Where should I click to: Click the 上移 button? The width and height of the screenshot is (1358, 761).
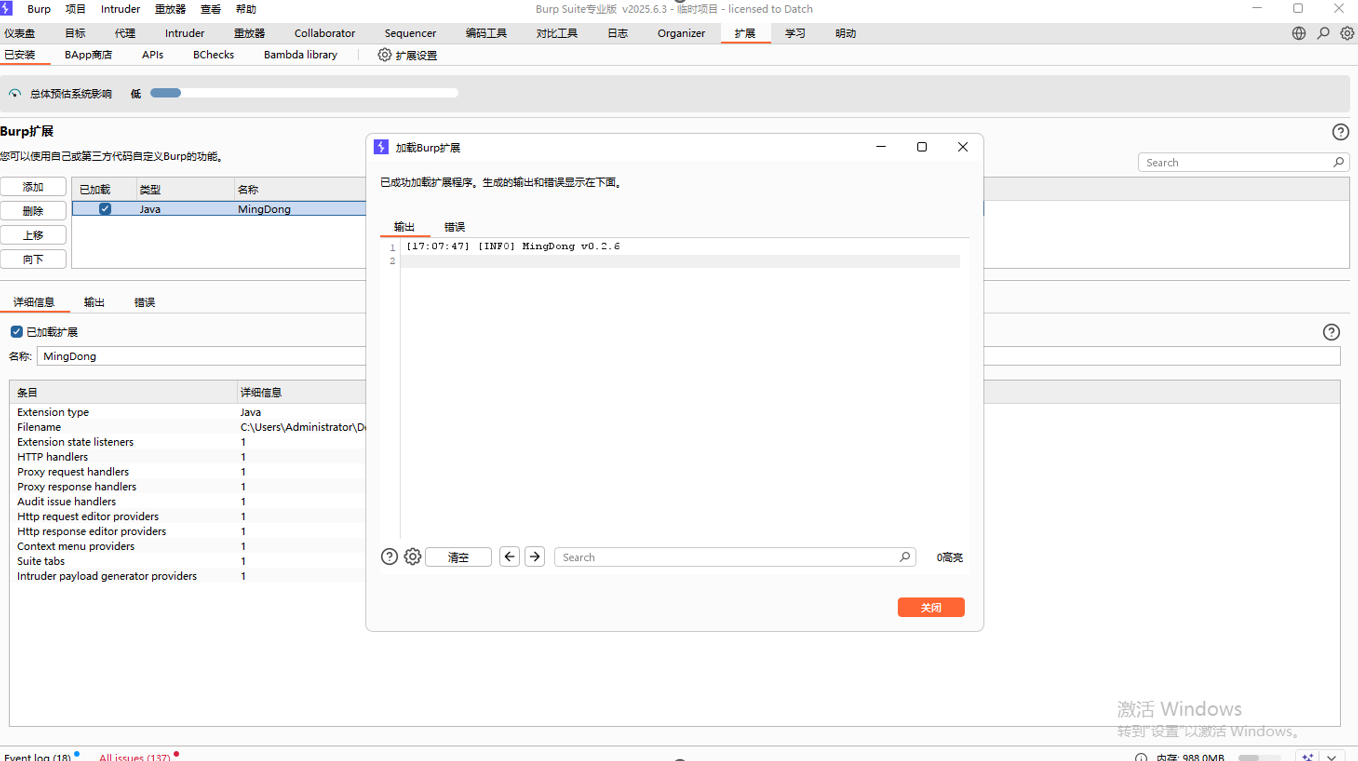click(x=33, y=235)
